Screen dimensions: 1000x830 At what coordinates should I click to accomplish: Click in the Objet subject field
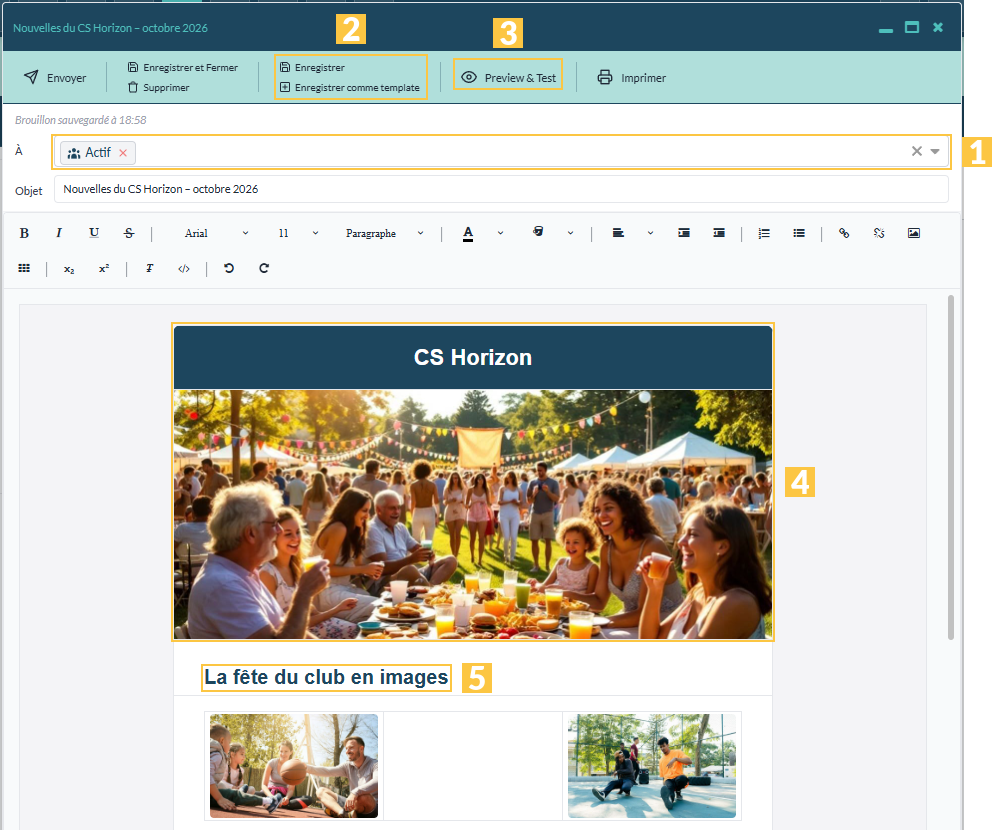[x=501, y=189]
